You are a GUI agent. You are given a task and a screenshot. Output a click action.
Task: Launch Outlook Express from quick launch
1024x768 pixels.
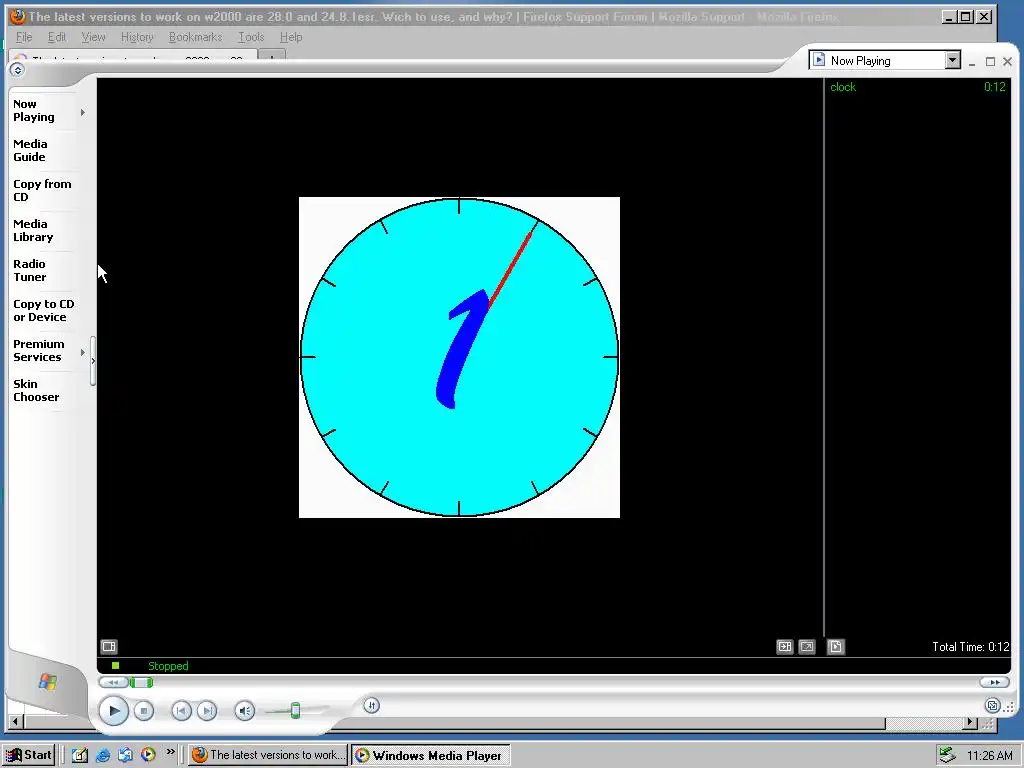tap(125, 755)
